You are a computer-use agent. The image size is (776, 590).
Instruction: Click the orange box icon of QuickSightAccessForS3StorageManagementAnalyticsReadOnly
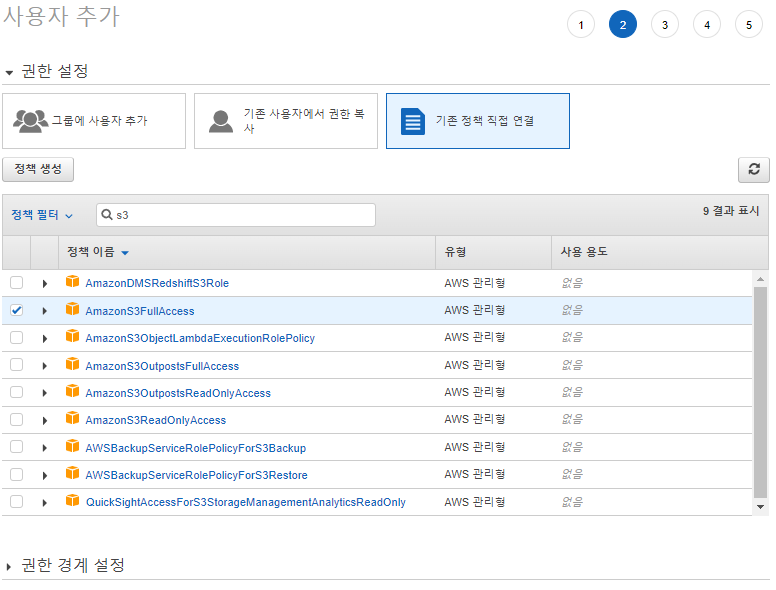click(73, 500)
